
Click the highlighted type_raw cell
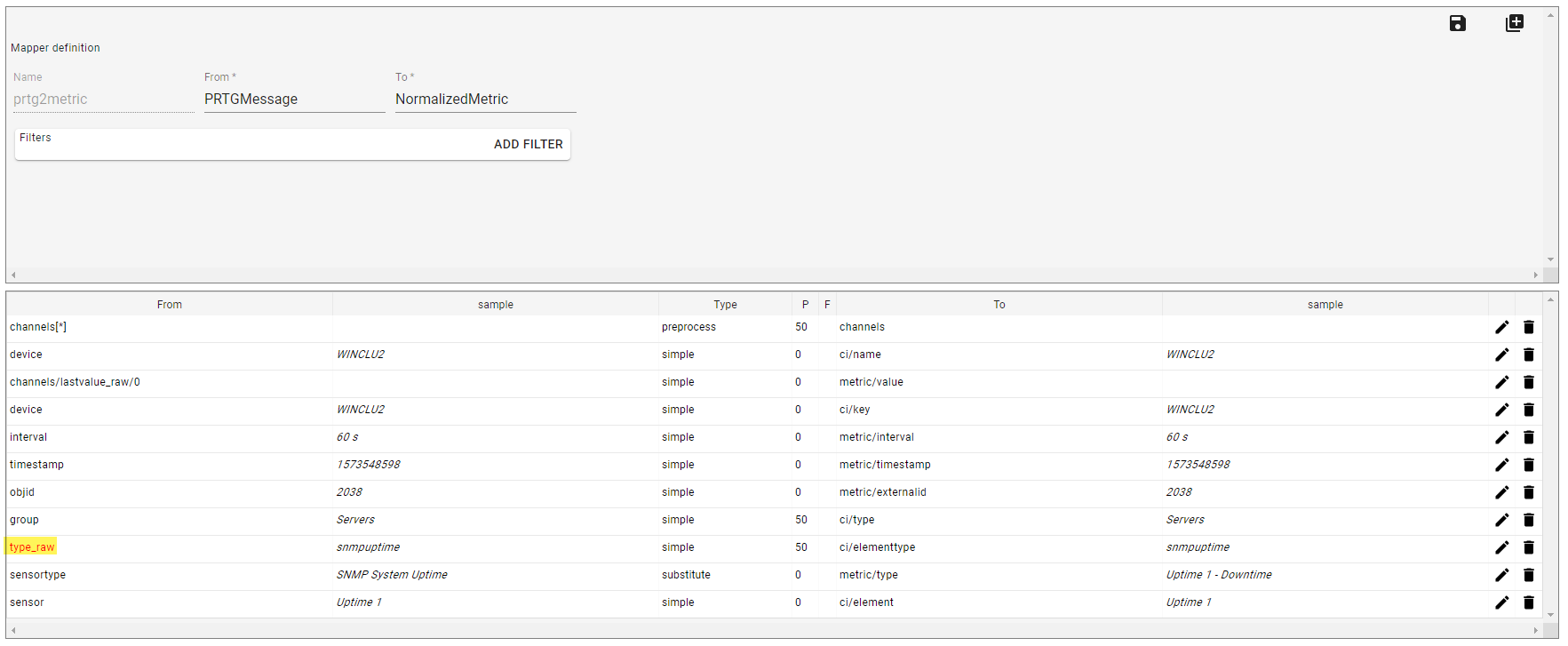pos(32,547)
